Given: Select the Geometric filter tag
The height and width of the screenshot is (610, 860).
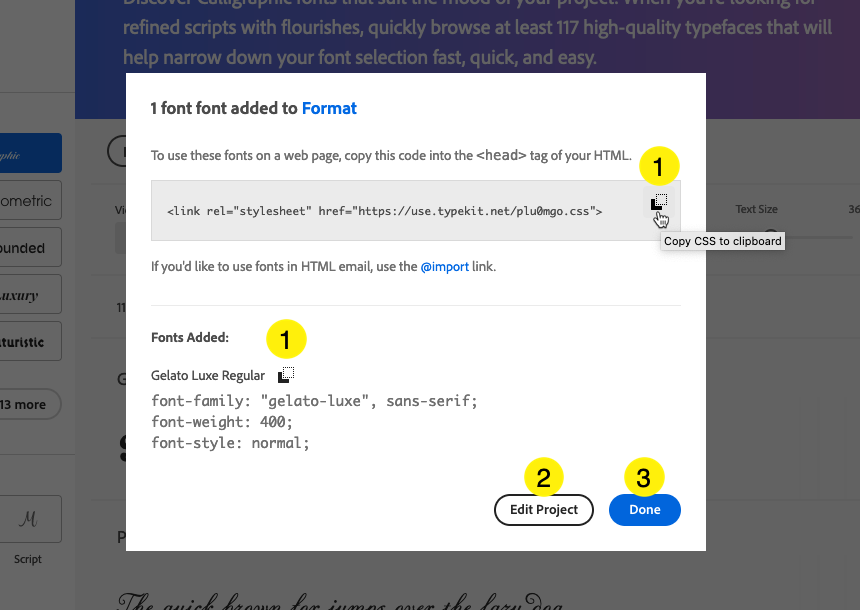Looking at the screenshot, I should tap(31, 201).
